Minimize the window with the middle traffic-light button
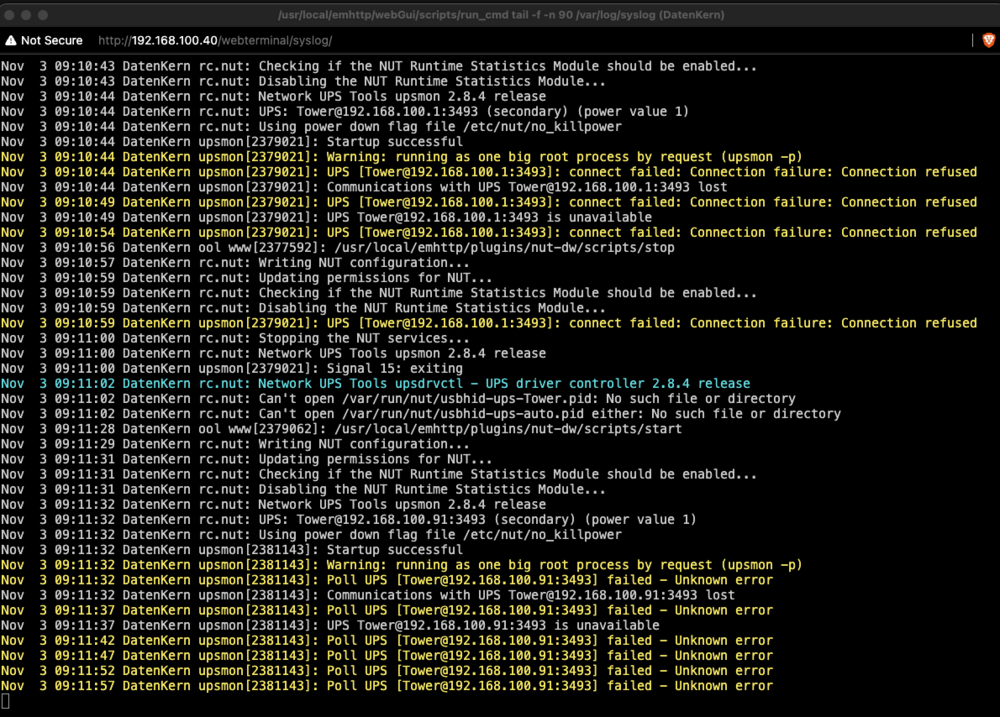The image size is (1000, 717). 26,15
